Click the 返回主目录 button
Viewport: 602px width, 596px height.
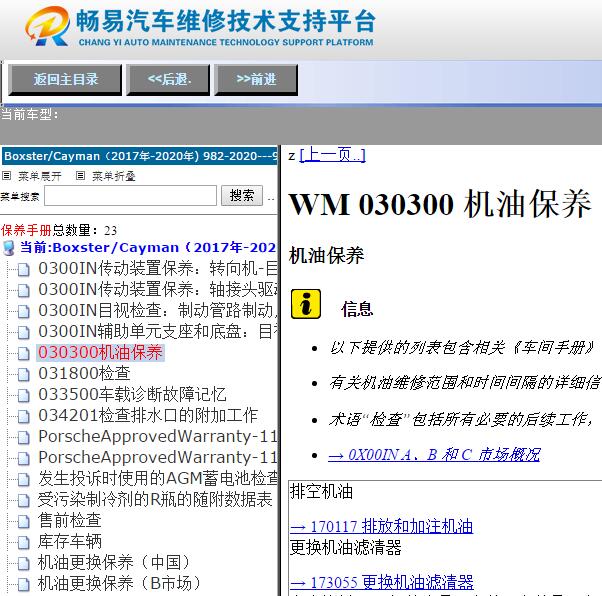pos(65,79)
